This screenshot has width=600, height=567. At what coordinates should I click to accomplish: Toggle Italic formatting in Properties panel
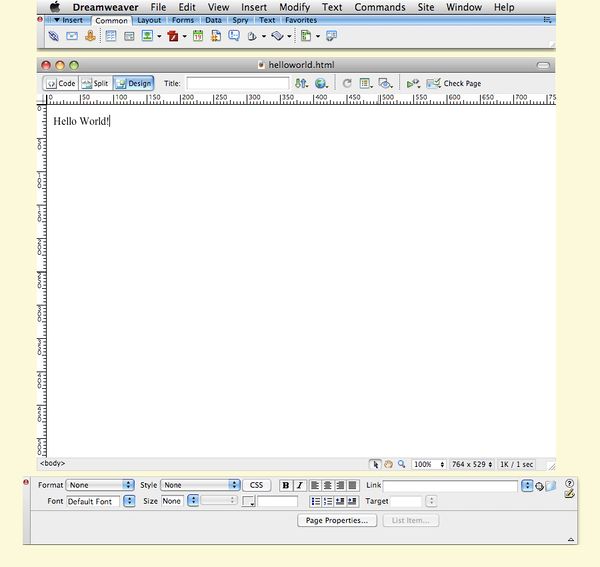(x=299, y=485)
